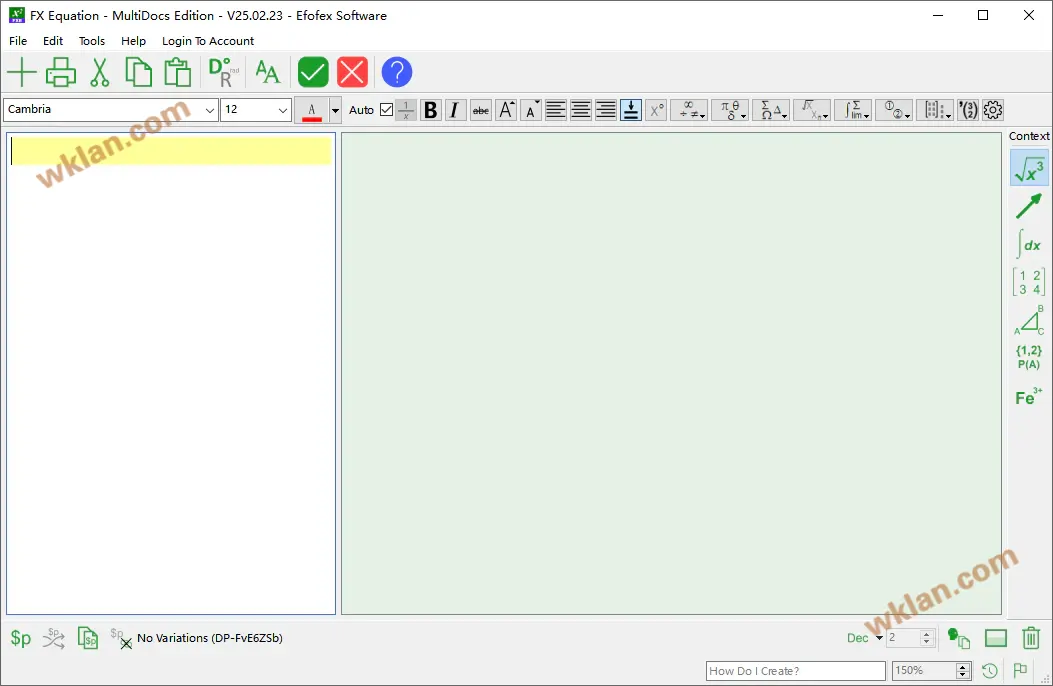Align equation text left
The height and width of the screenshot is (686, 1053).
(x=555, y=110)
